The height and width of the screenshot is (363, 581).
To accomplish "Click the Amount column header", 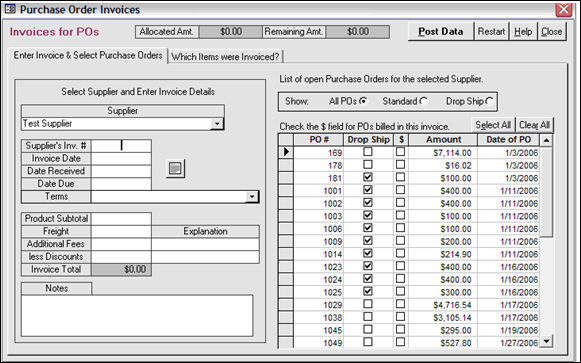I will (x=443, y=140).
